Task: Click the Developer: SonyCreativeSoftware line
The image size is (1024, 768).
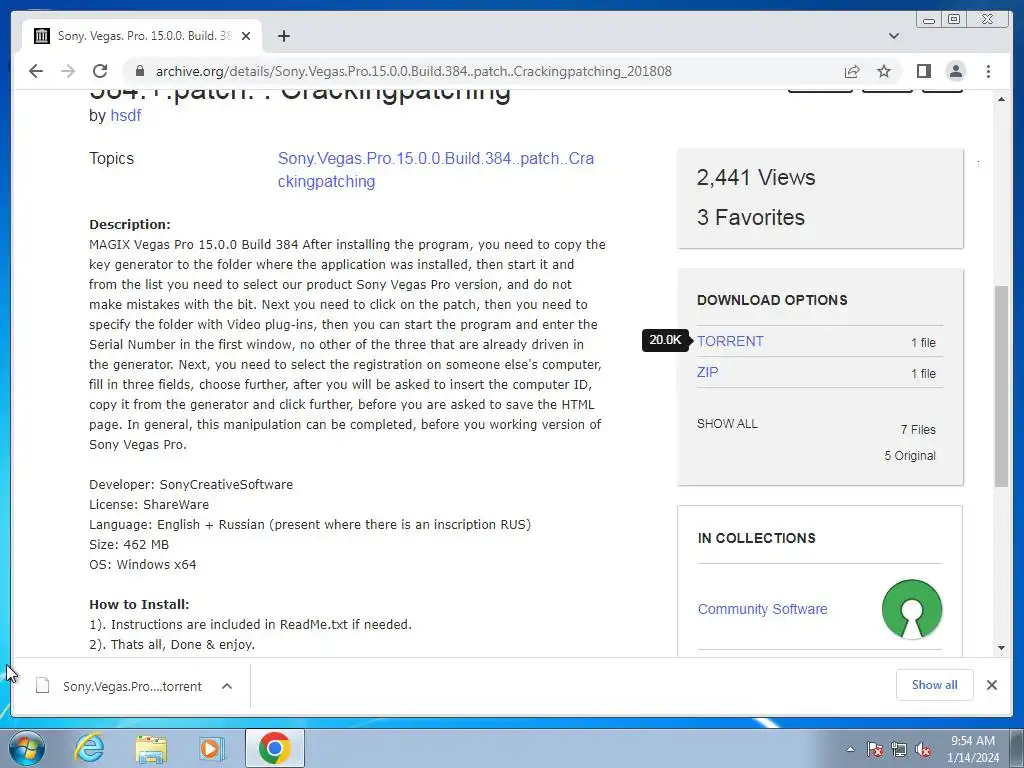Action: coord(191,485)
